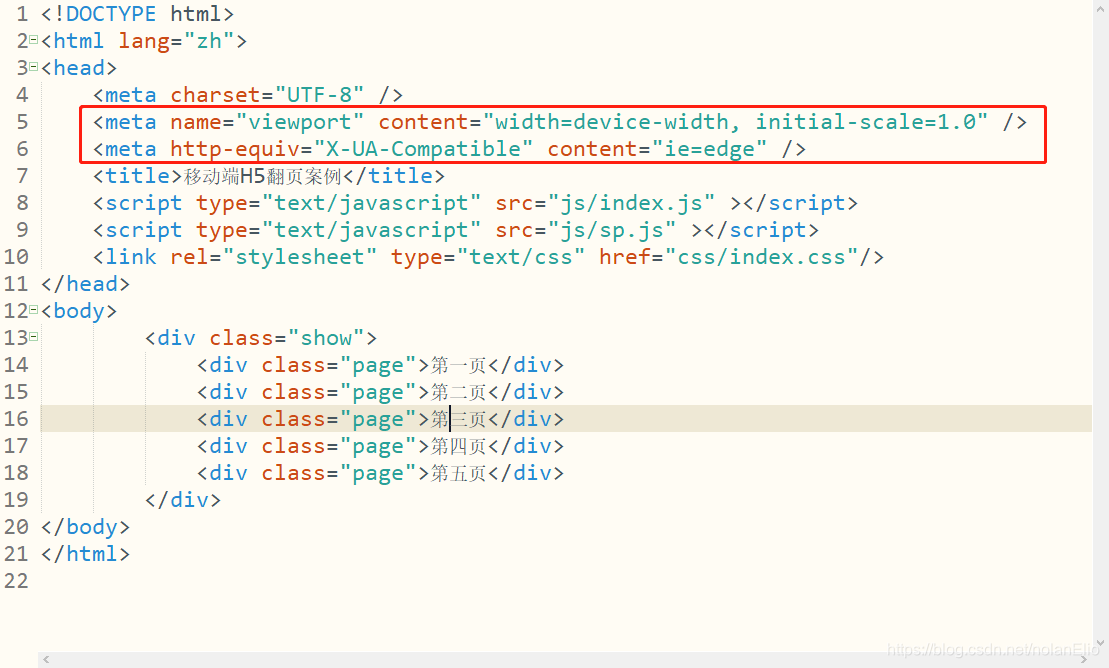The image size is (1109, 668).
Task: Click the horizontal scrollbar left arrow
Action: pos(46,660)
